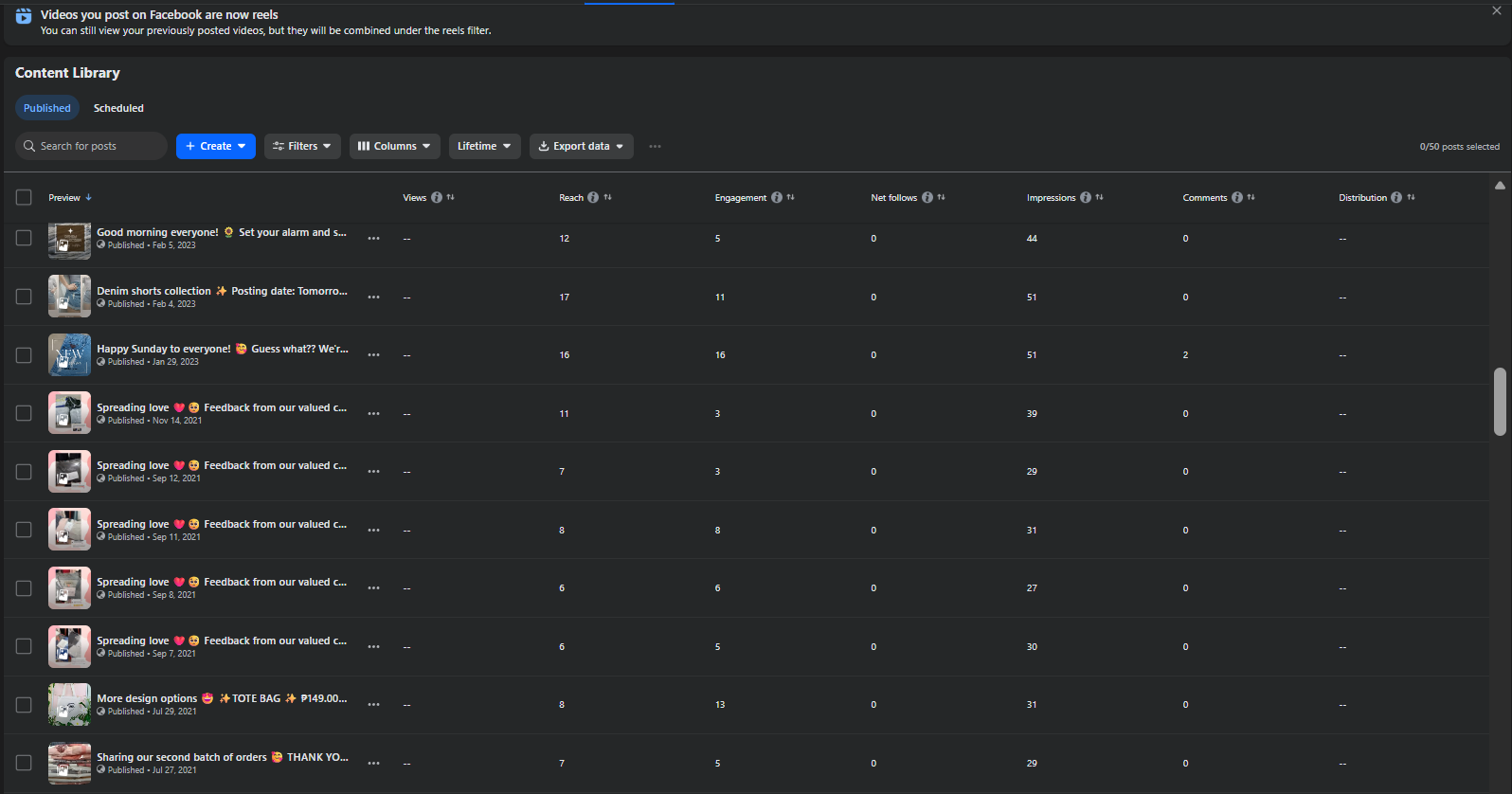1512x794 pixels.
Task: Switch to the Scheduled tab
Action: [x=118, y=108]
